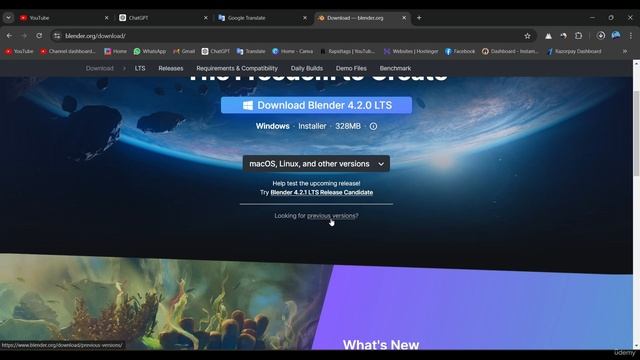
Task: Close the YouTube tab
Action: point(107,18)
